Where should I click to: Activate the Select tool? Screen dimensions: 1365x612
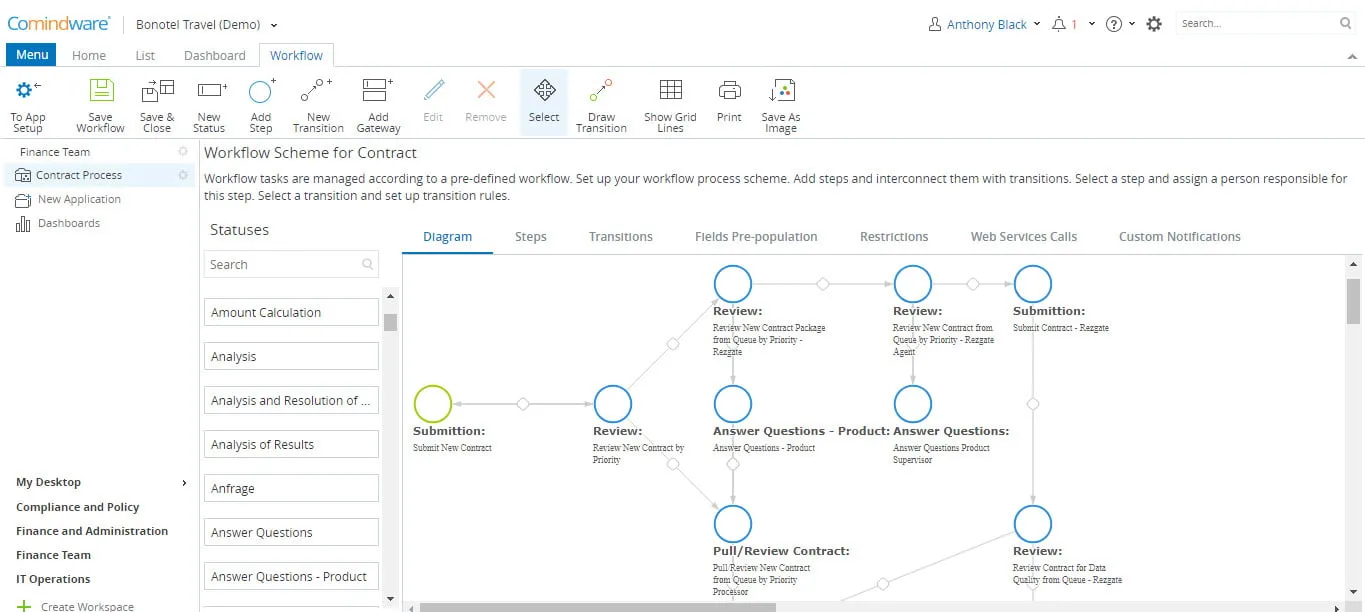[x=544, y=102]
